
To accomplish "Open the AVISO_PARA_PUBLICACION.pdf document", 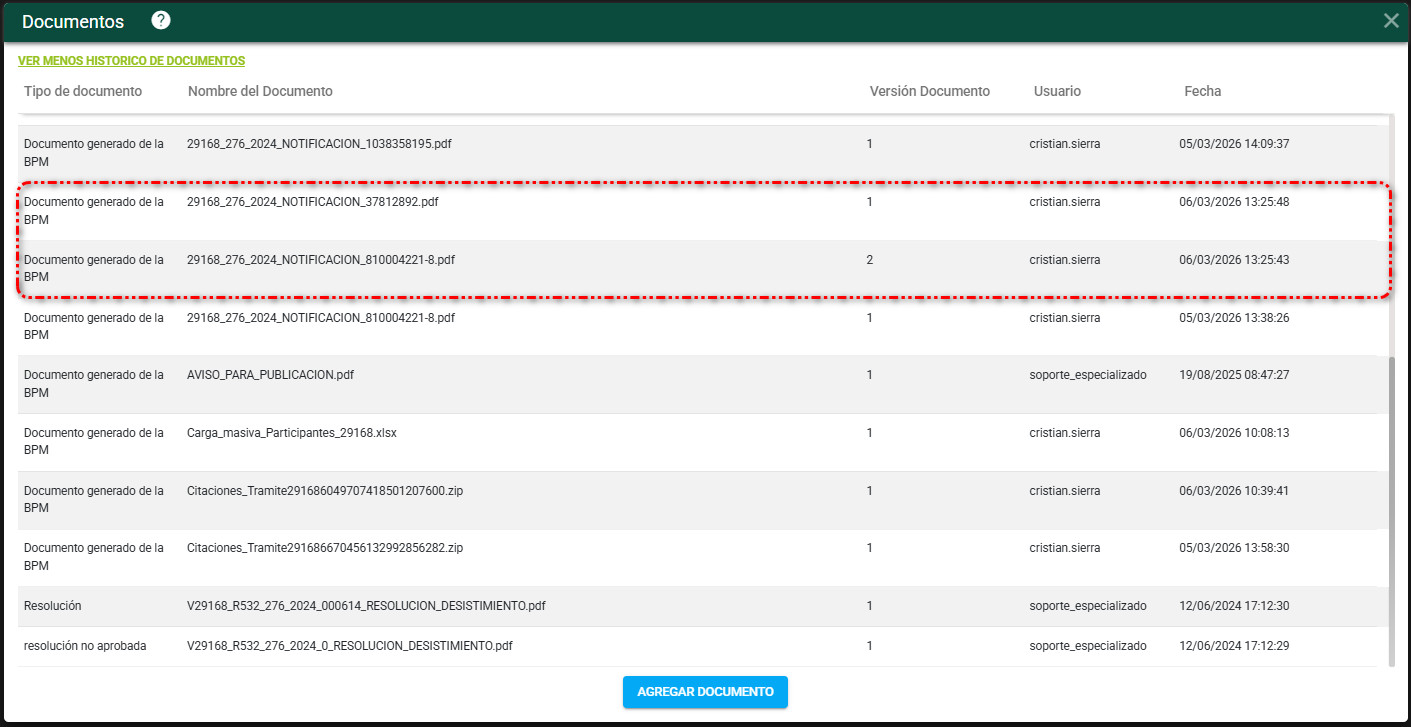I will point(270,375).
